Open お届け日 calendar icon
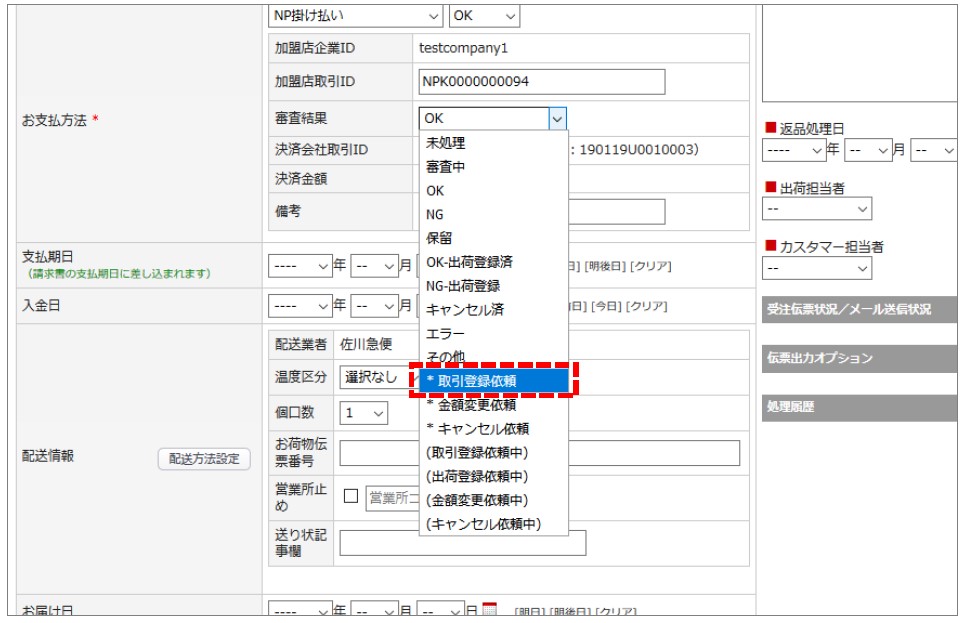963x623 pixels. [x=489, y=609]
